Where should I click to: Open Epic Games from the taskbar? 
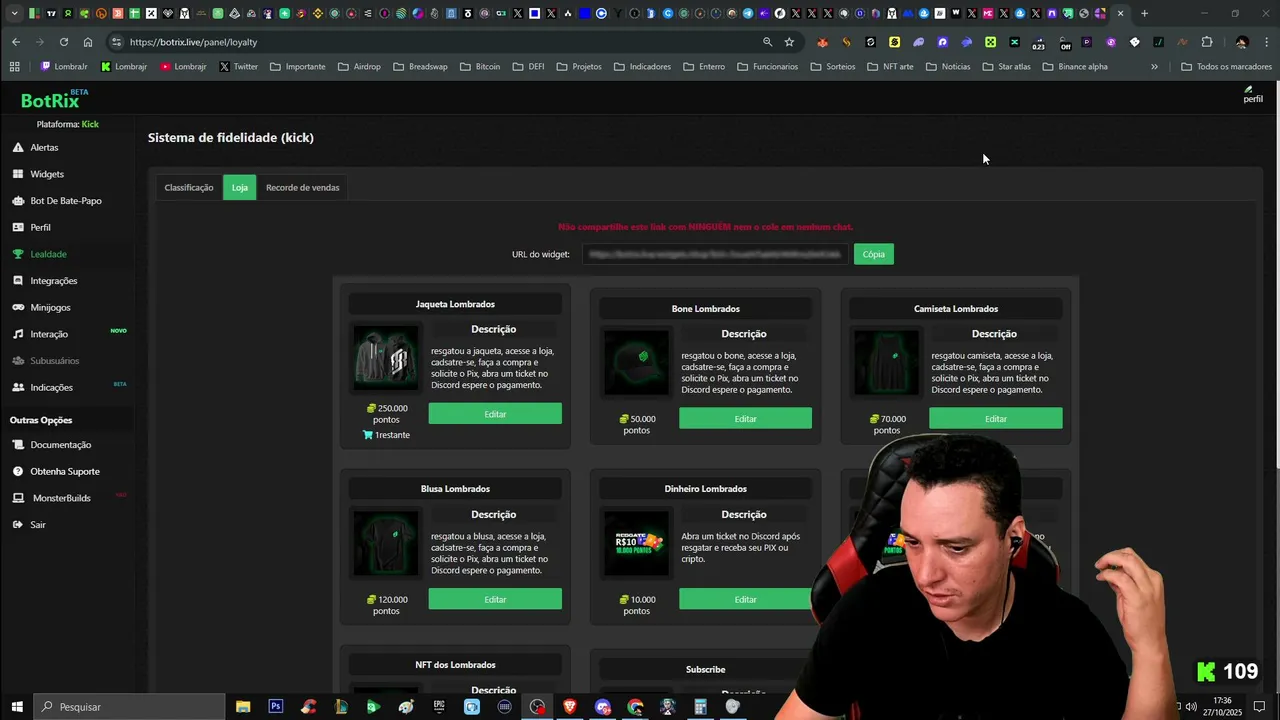pyautogui.click(x=439, y=707)
